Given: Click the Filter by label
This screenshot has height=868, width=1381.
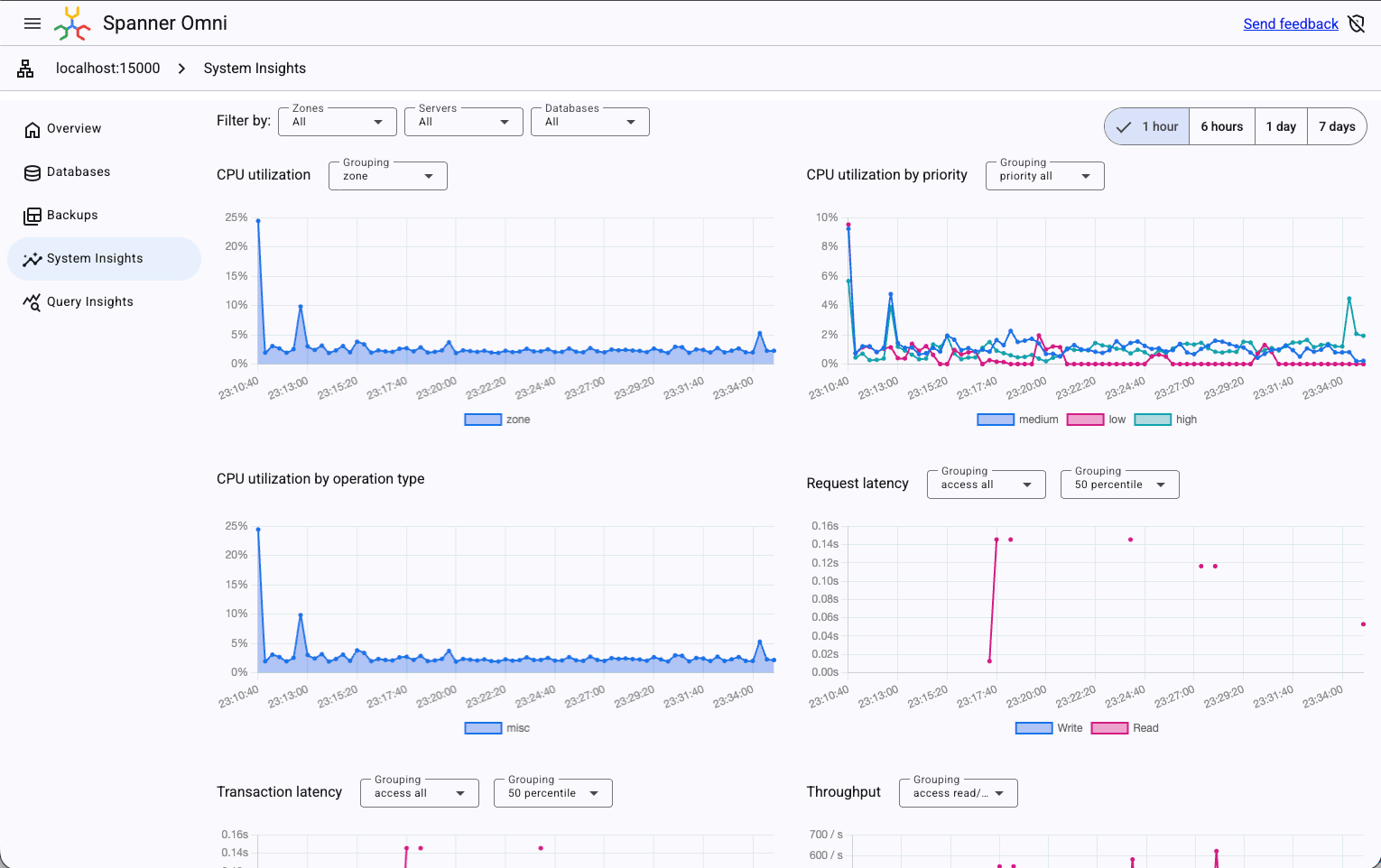Looking at the screenshot, I should [x=244, y=121].
